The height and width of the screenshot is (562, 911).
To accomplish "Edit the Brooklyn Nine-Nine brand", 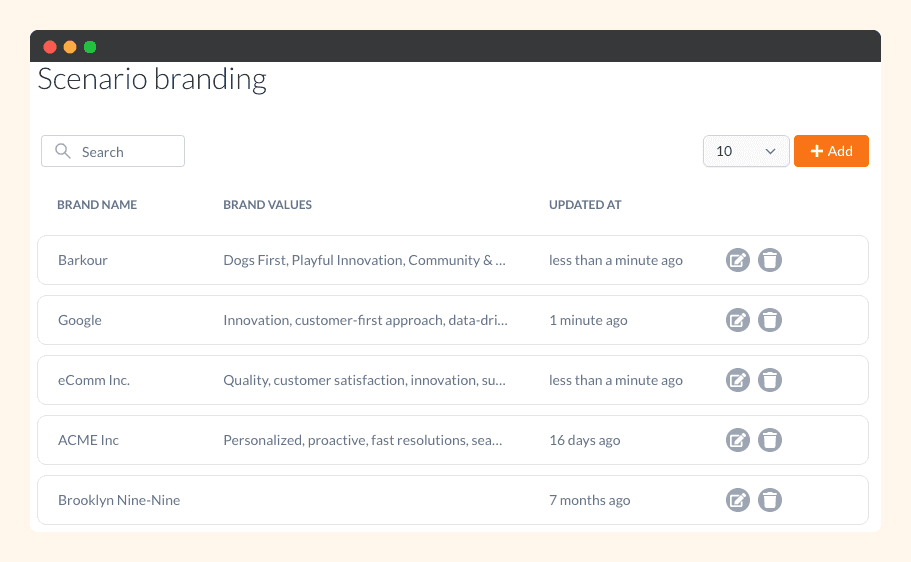I will [x=737, y=500].
